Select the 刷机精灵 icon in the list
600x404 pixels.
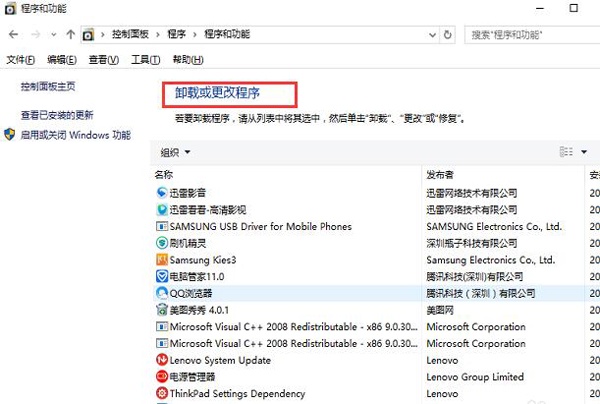(162, 243)
